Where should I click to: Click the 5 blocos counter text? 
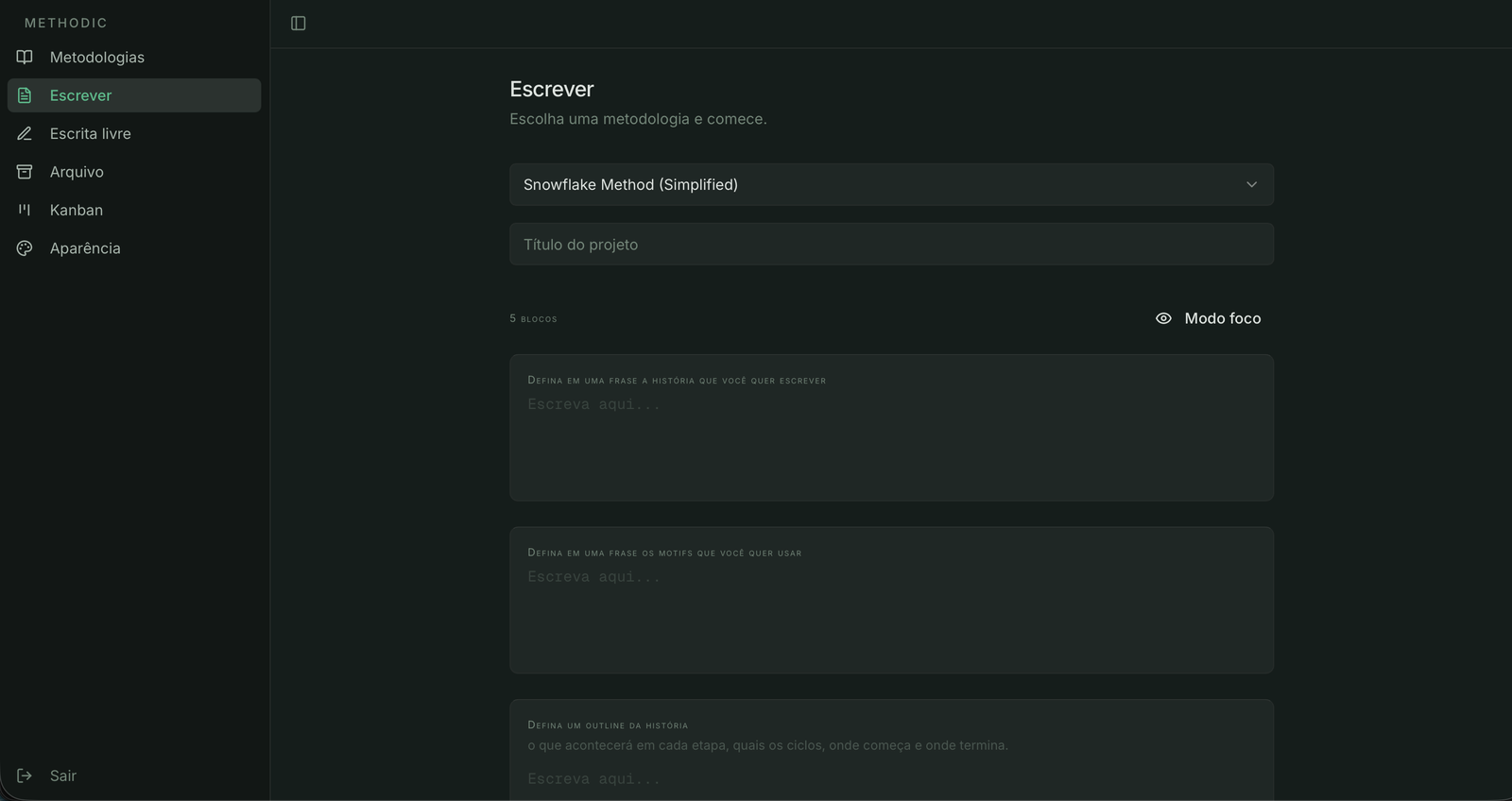point(533,318)
